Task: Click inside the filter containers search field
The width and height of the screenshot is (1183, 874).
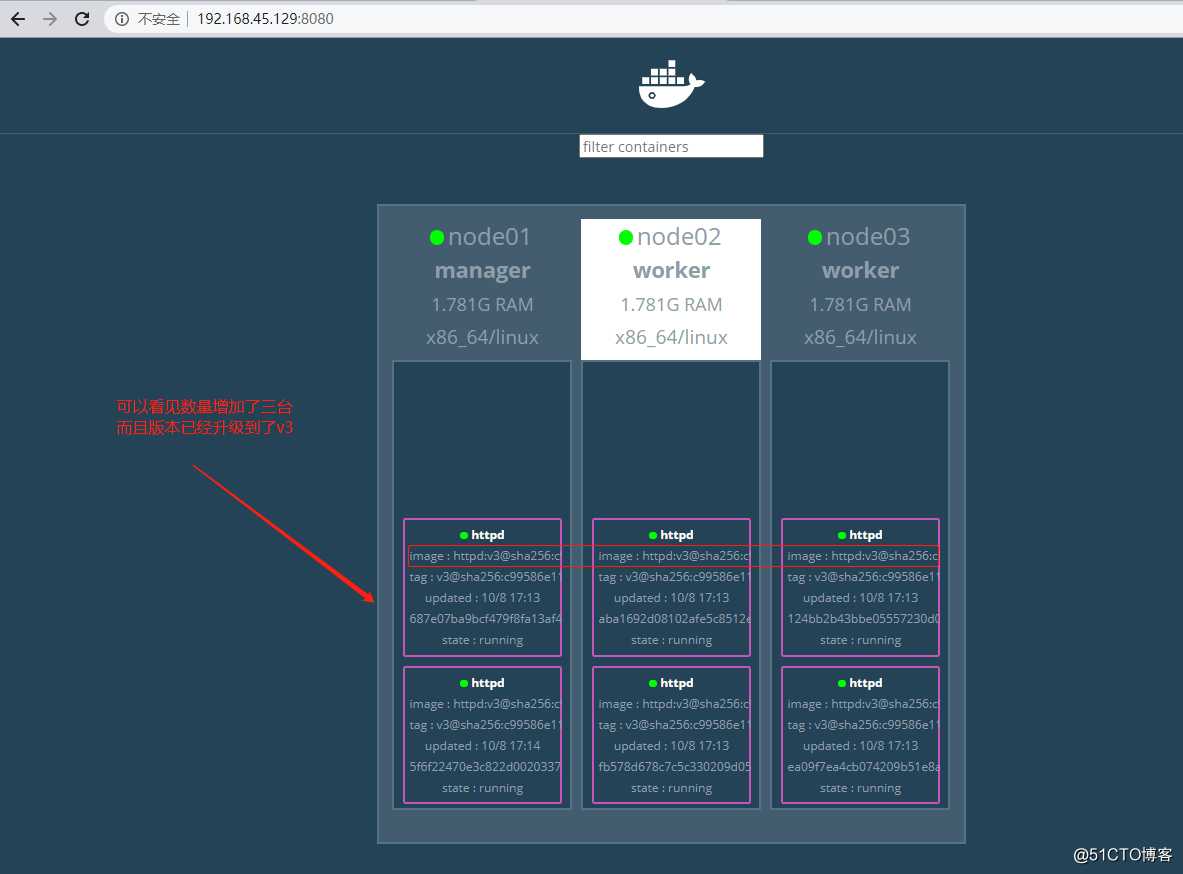Action: click(670, 146)
